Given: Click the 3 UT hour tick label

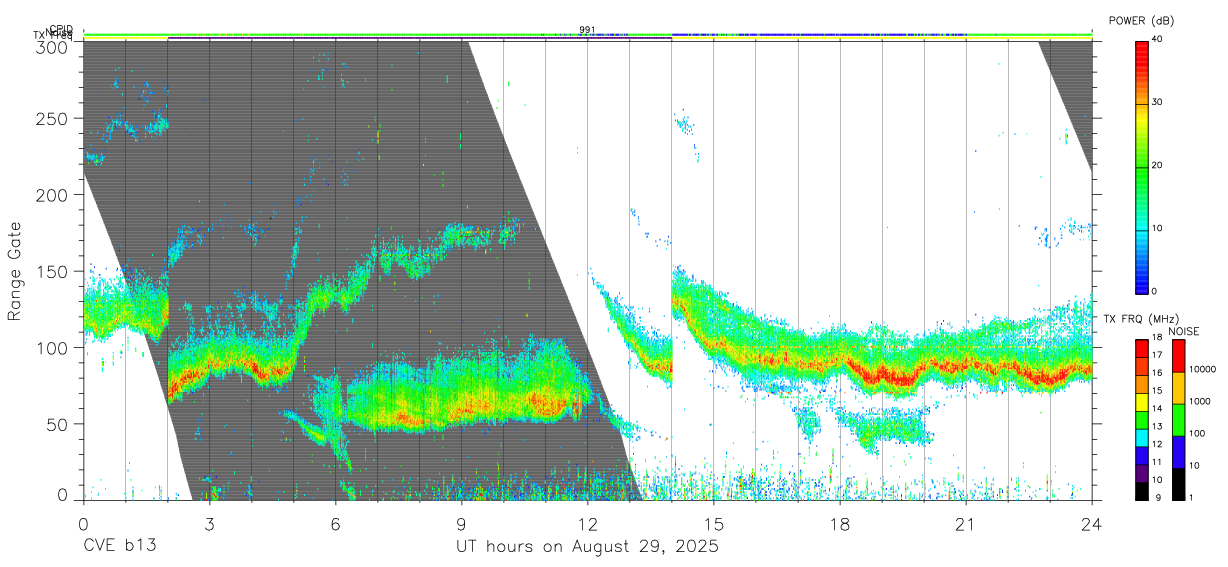Looking at the screenshot, I should [209, 523].
